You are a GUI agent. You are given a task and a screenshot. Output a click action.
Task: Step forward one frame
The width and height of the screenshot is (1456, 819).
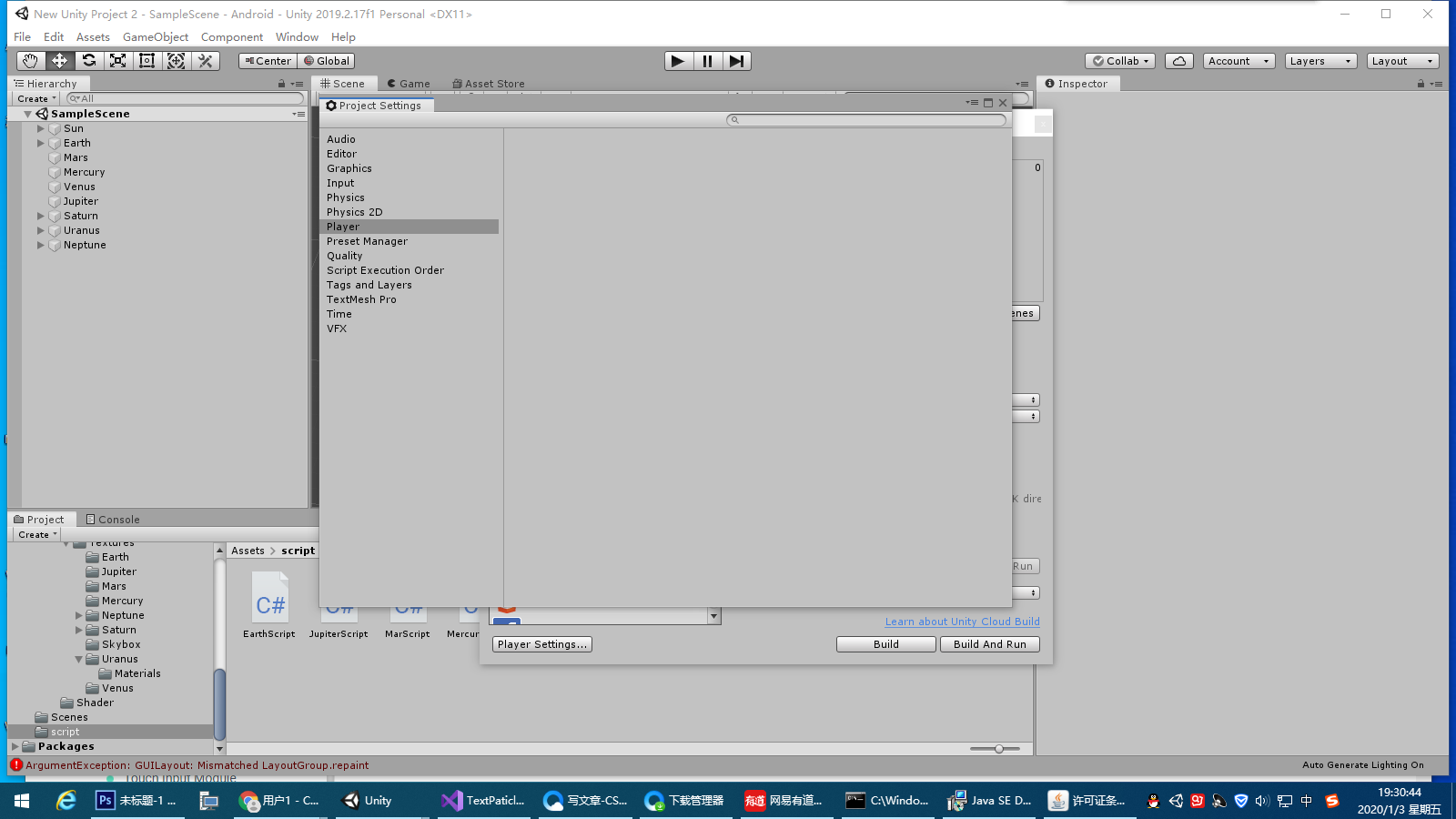(x=736, y=61)
